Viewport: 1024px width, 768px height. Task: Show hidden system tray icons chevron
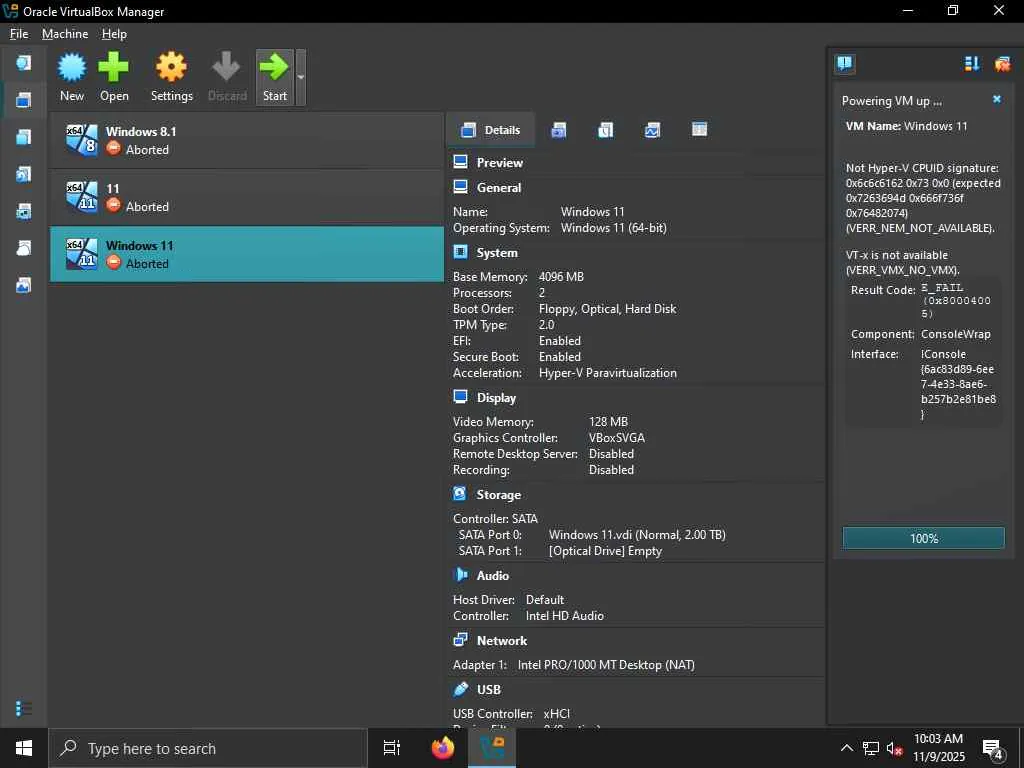pyautogui.click(x=846, y=748)
